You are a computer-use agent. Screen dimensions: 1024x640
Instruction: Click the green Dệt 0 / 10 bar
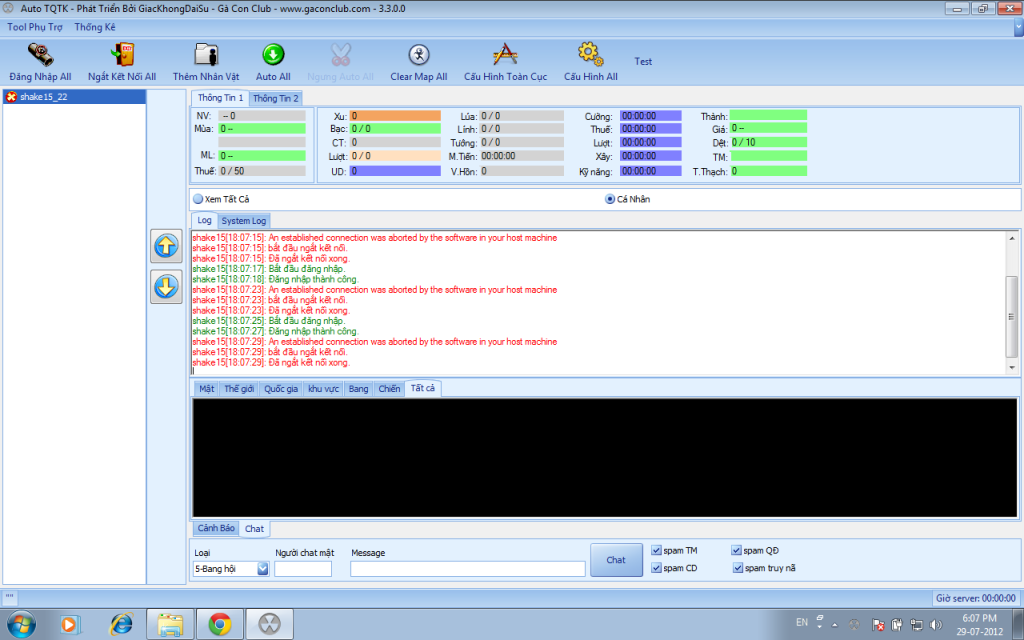769,142
